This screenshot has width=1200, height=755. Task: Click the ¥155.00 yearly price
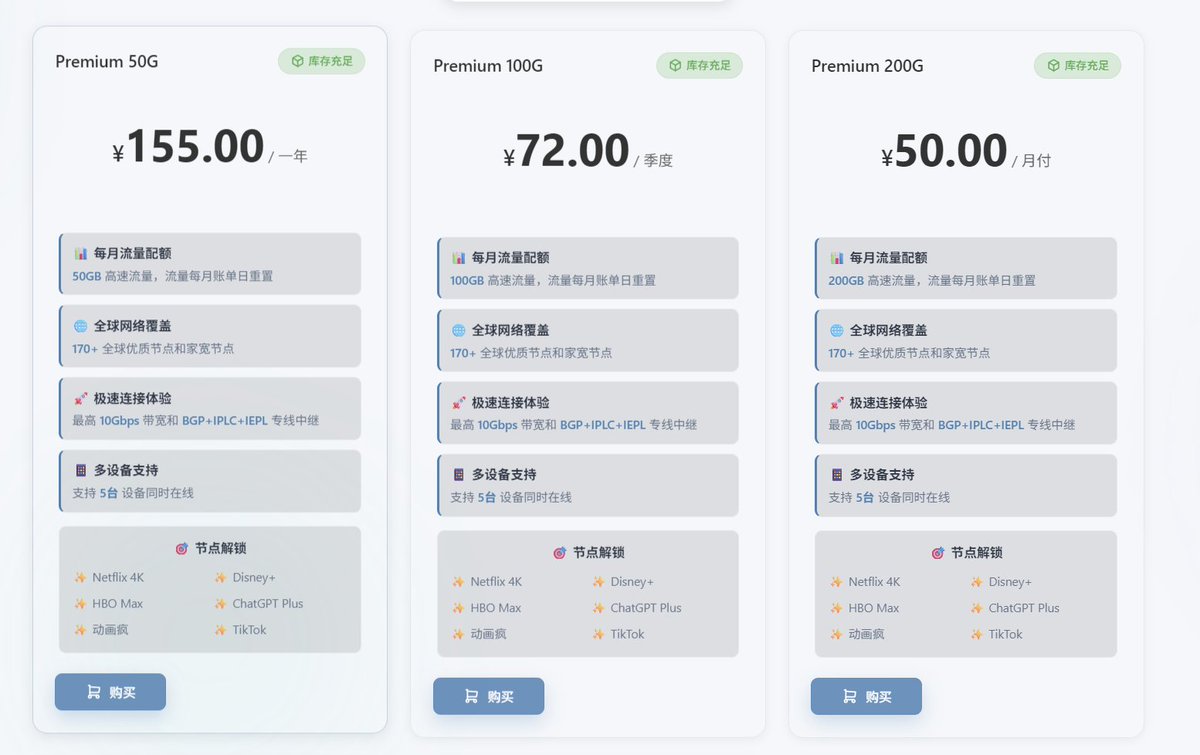188,147
